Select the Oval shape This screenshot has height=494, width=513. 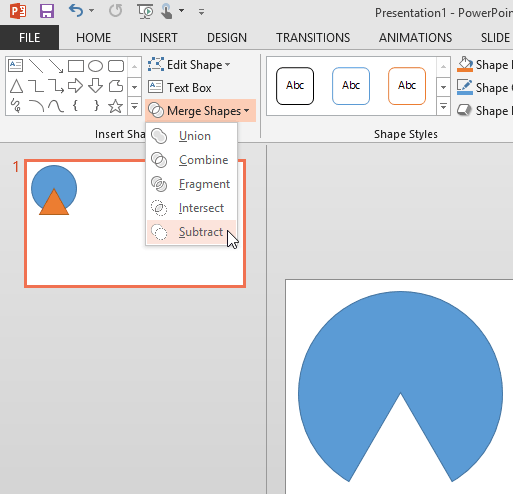pos(95,66)
